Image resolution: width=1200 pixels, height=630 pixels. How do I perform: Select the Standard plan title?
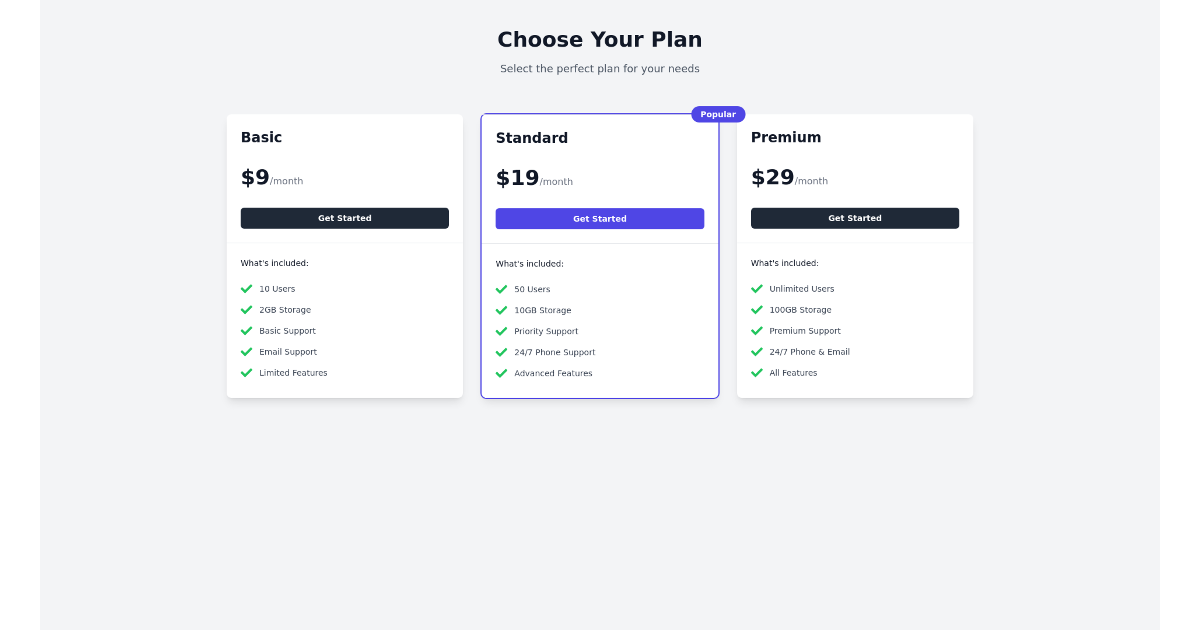pos(531,137)
